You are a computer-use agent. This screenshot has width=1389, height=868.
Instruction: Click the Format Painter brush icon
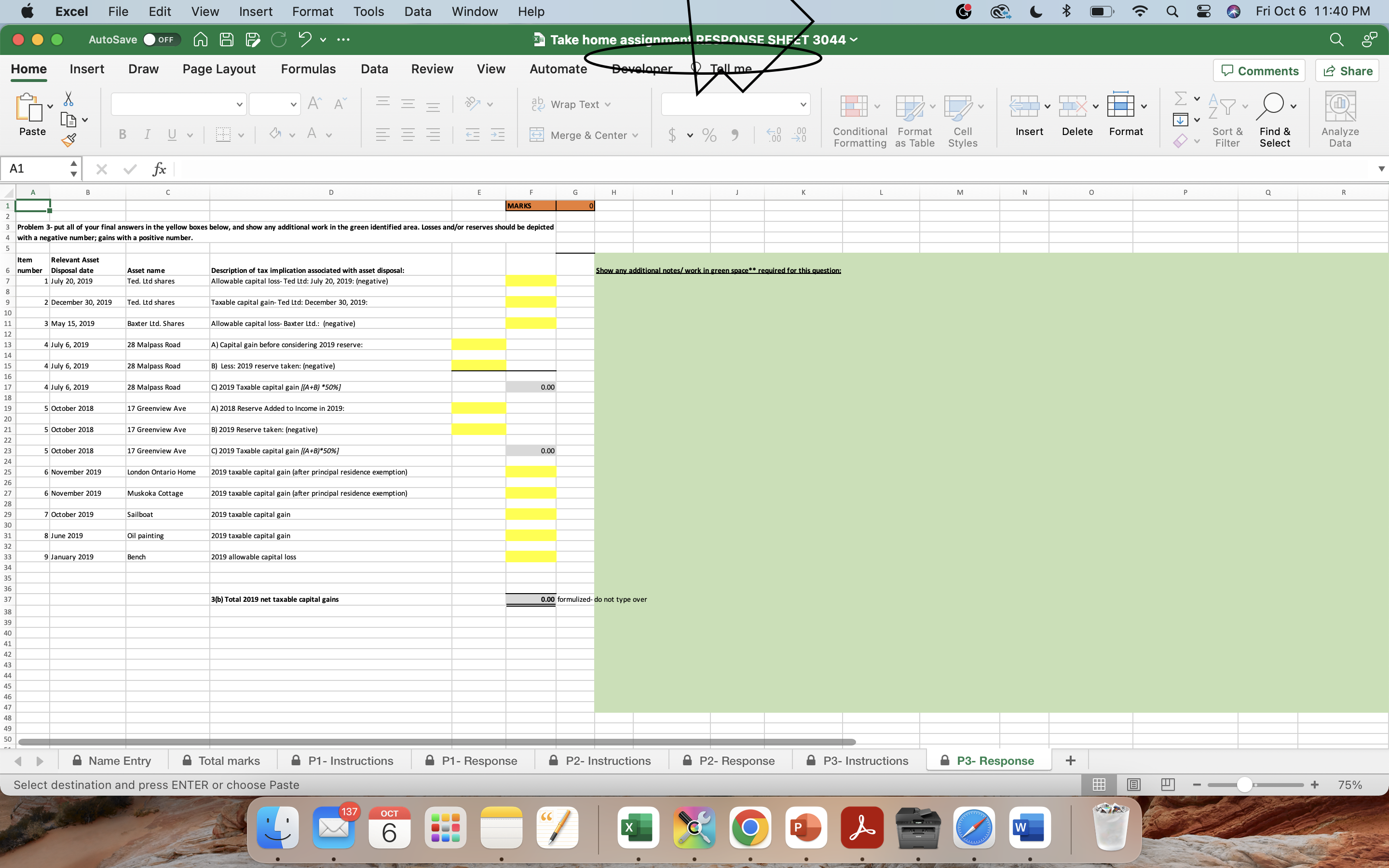tap(69, 139)
